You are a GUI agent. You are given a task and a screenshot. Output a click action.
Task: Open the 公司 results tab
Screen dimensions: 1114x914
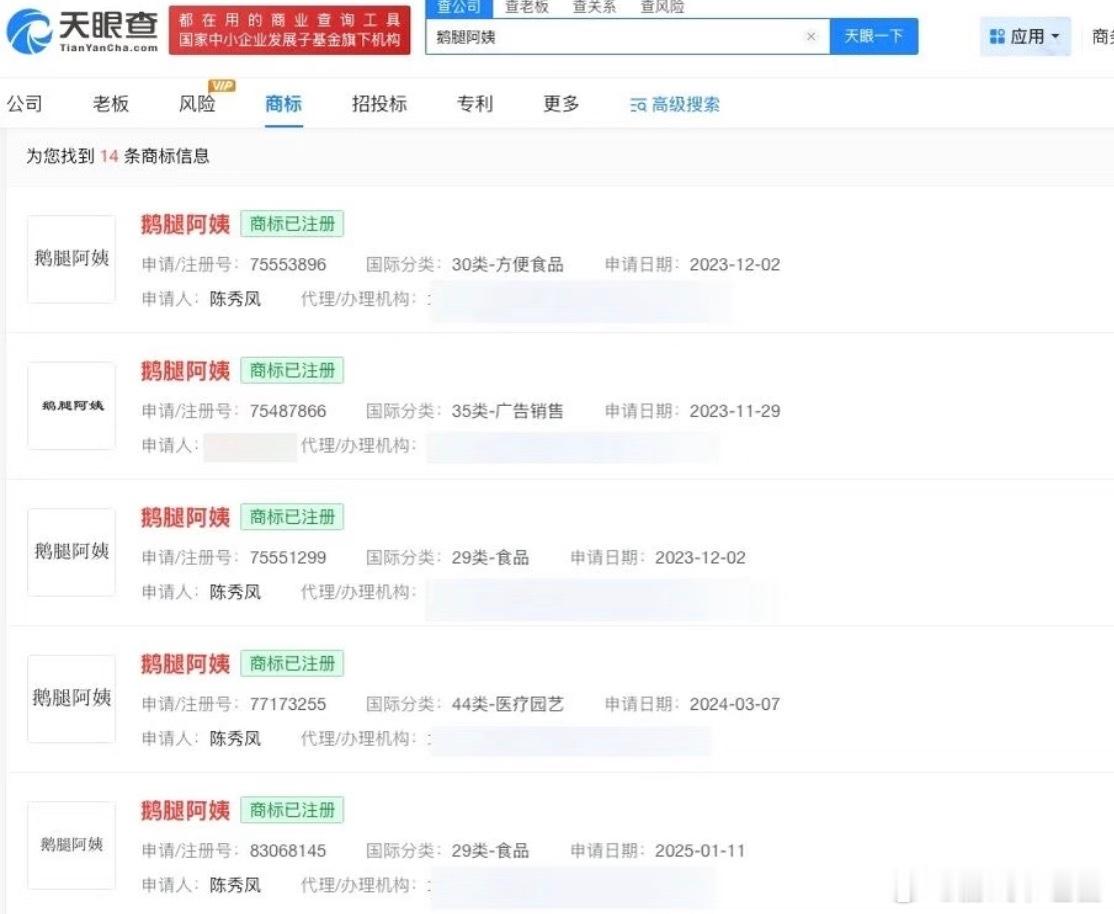point(25,104)
